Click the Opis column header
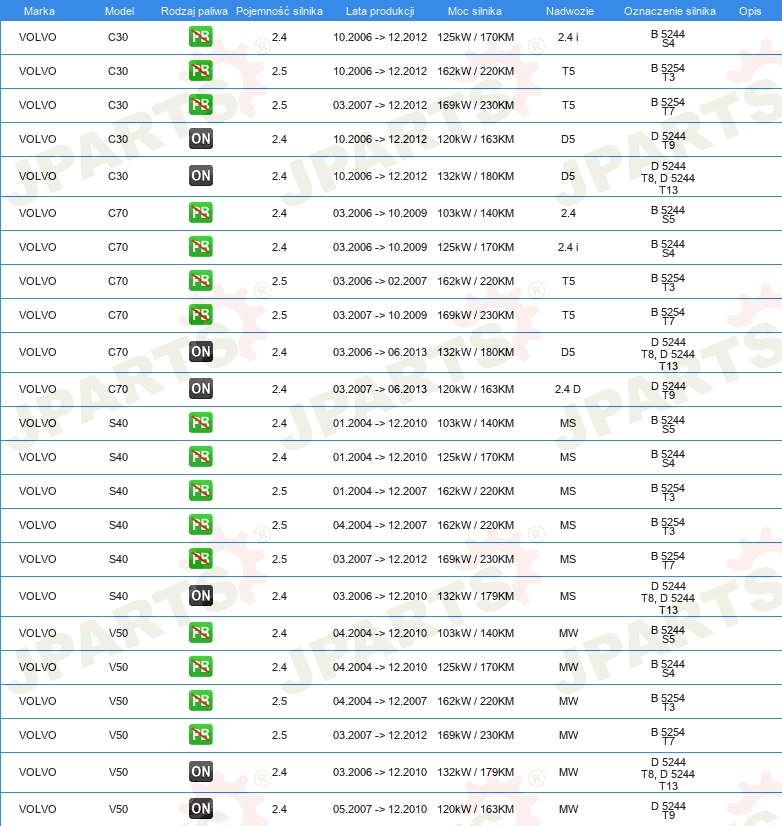This screenshot has width=782, height=826. click(x=750, y=11)
